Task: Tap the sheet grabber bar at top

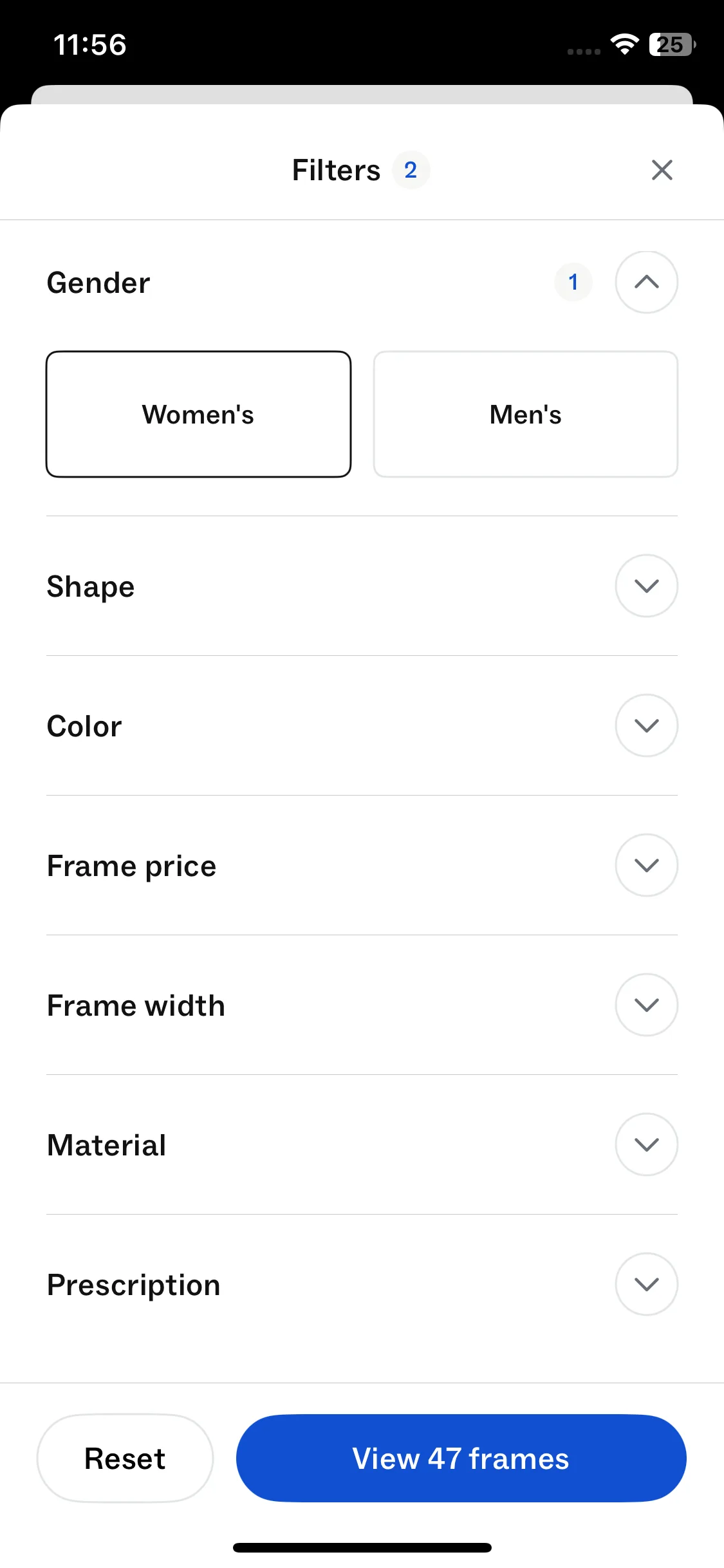Action: click(362, 95)
